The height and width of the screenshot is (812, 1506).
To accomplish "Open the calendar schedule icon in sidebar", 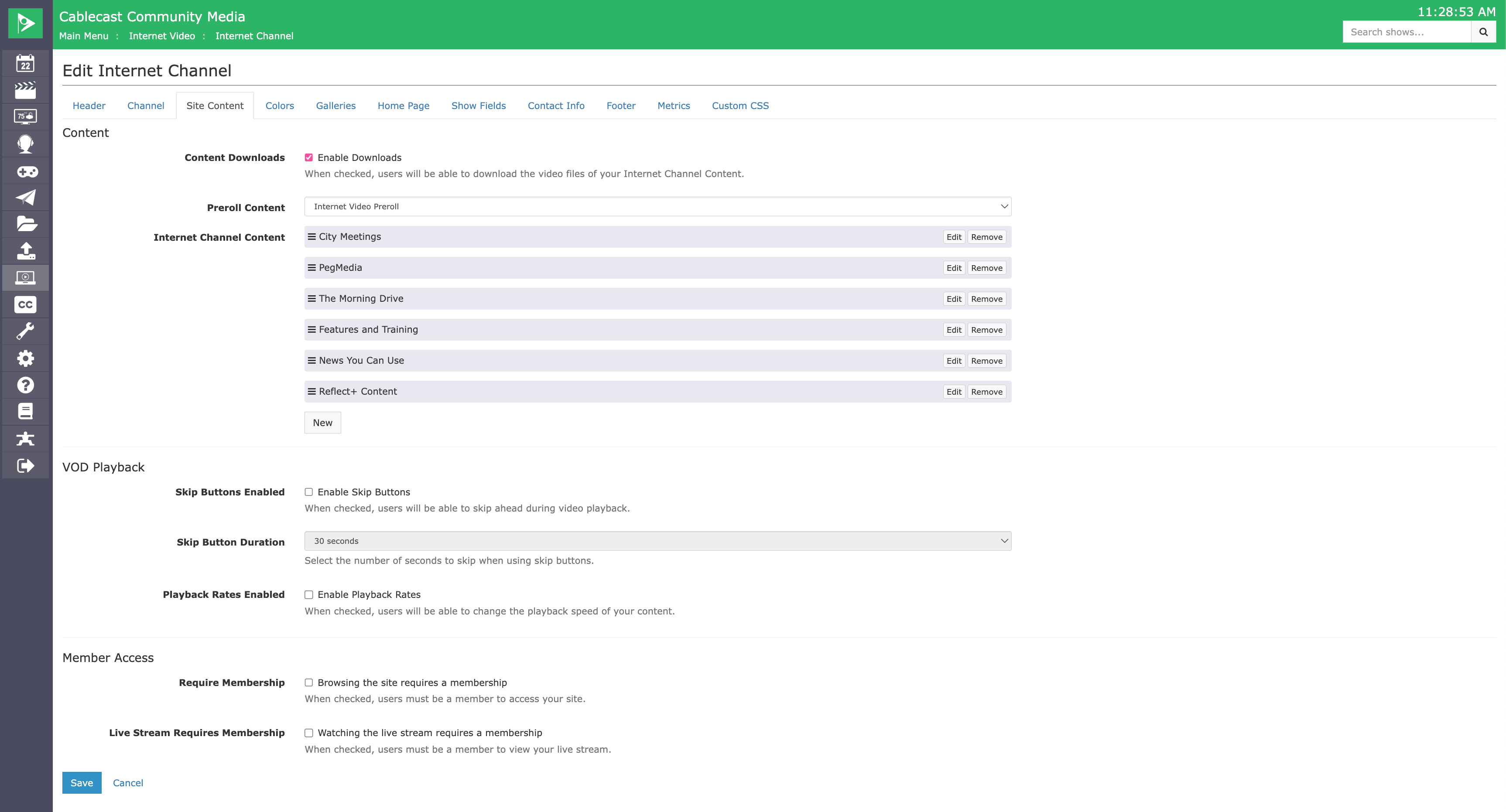I will click(25, 63).
